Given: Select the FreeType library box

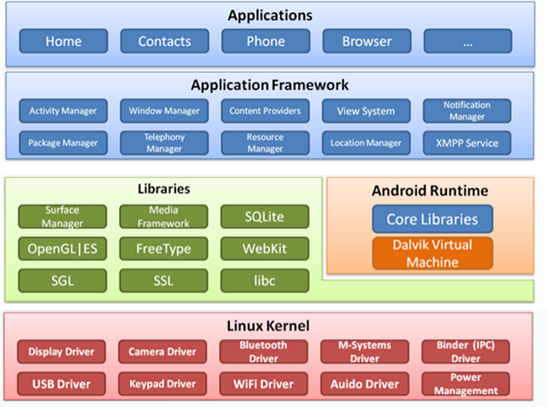Looking at the screenshot, I should (x=164, y=249).
